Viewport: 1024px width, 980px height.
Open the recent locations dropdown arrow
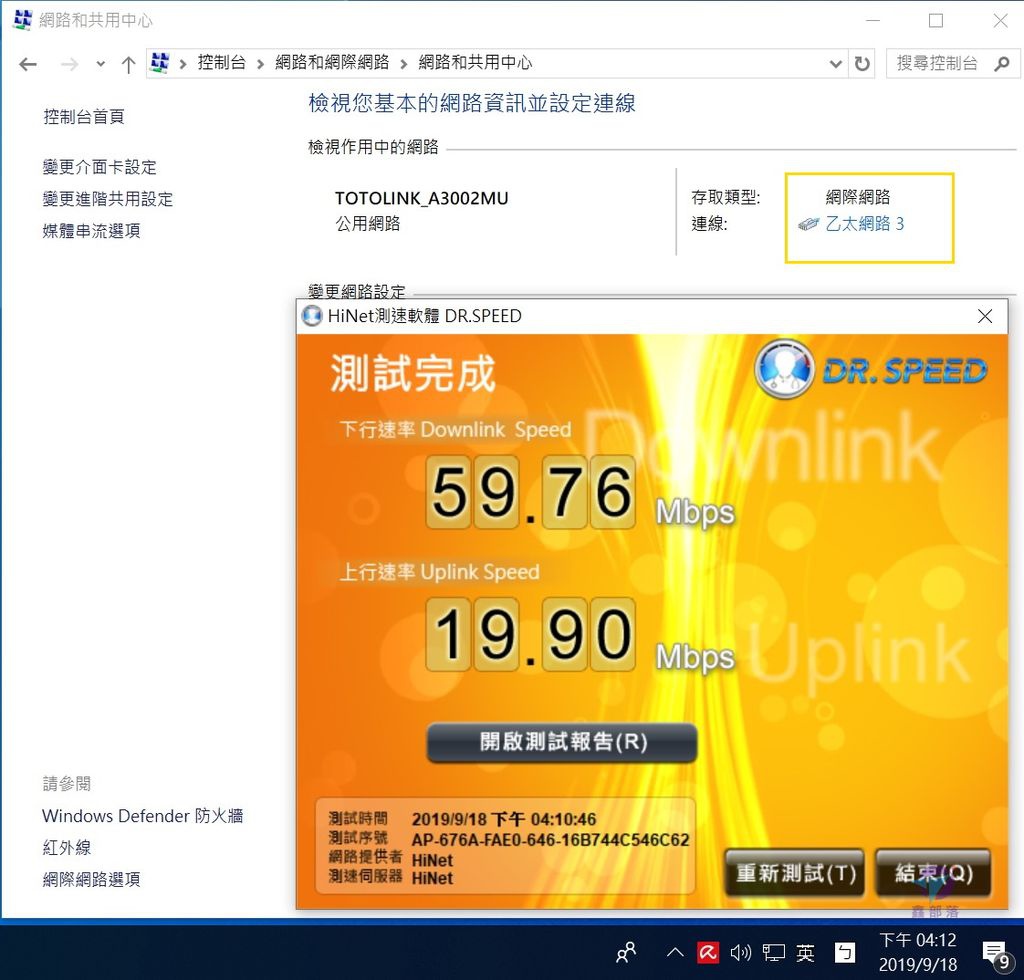coord(100,64)
